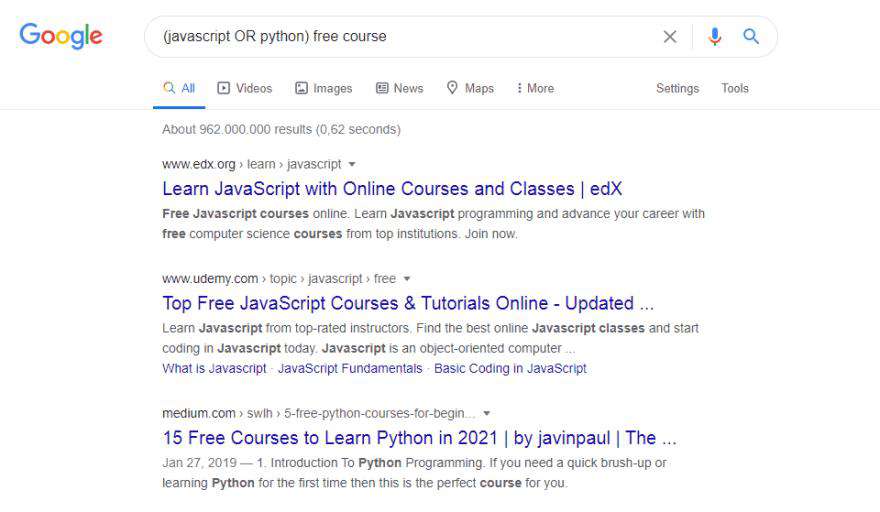Open the Learn JavaScript edX result

tap(392, 189)
